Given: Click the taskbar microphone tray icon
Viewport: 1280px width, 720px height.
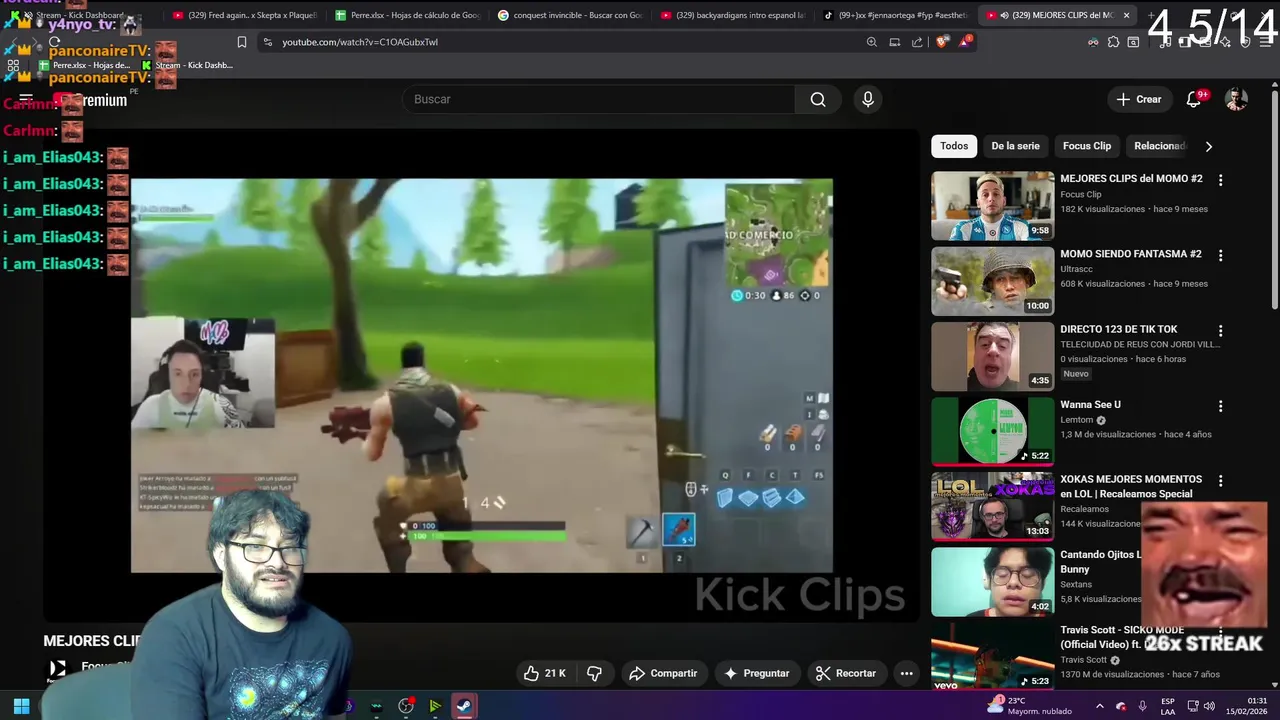Looking at the screenshot, I should click(1142, 706).
